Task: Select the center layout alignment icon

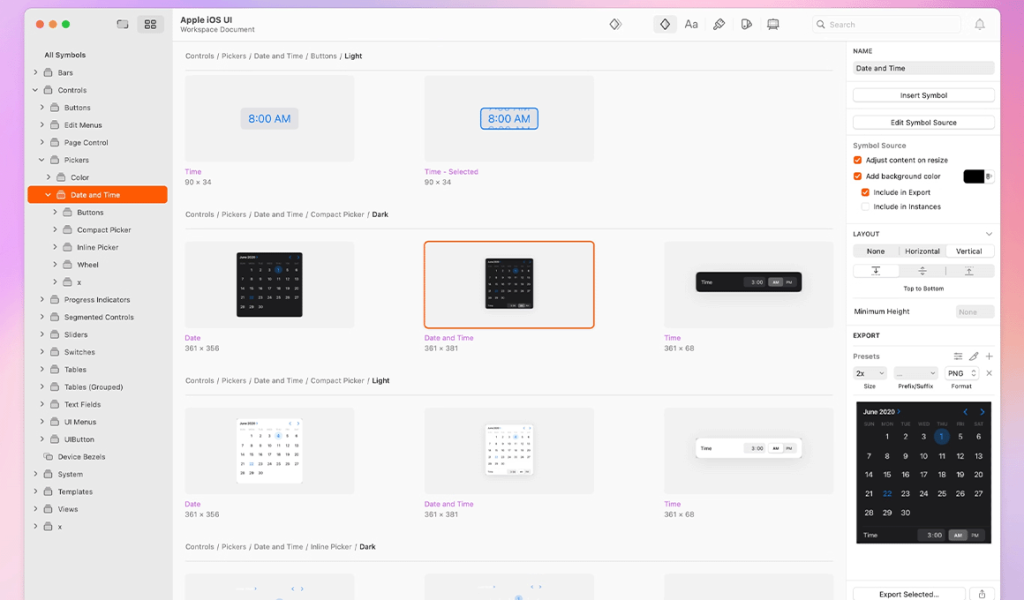Action: pyautogui.click(x=922, y=271)
